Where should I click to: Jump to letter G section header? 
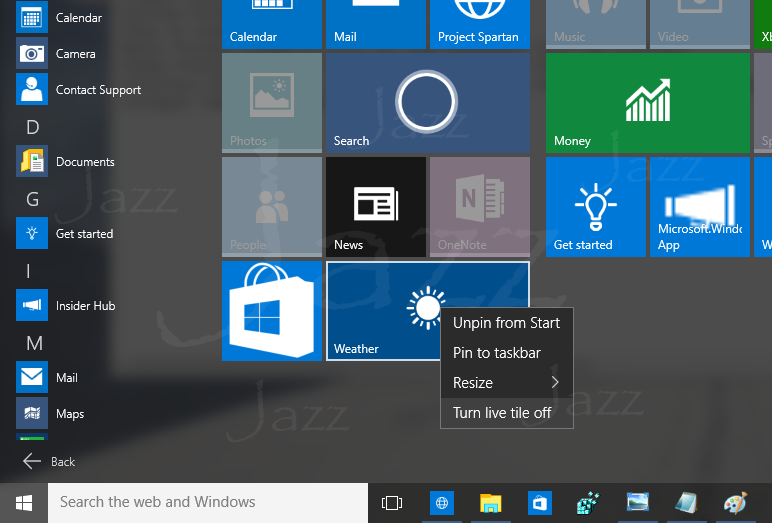pos(32,199)
